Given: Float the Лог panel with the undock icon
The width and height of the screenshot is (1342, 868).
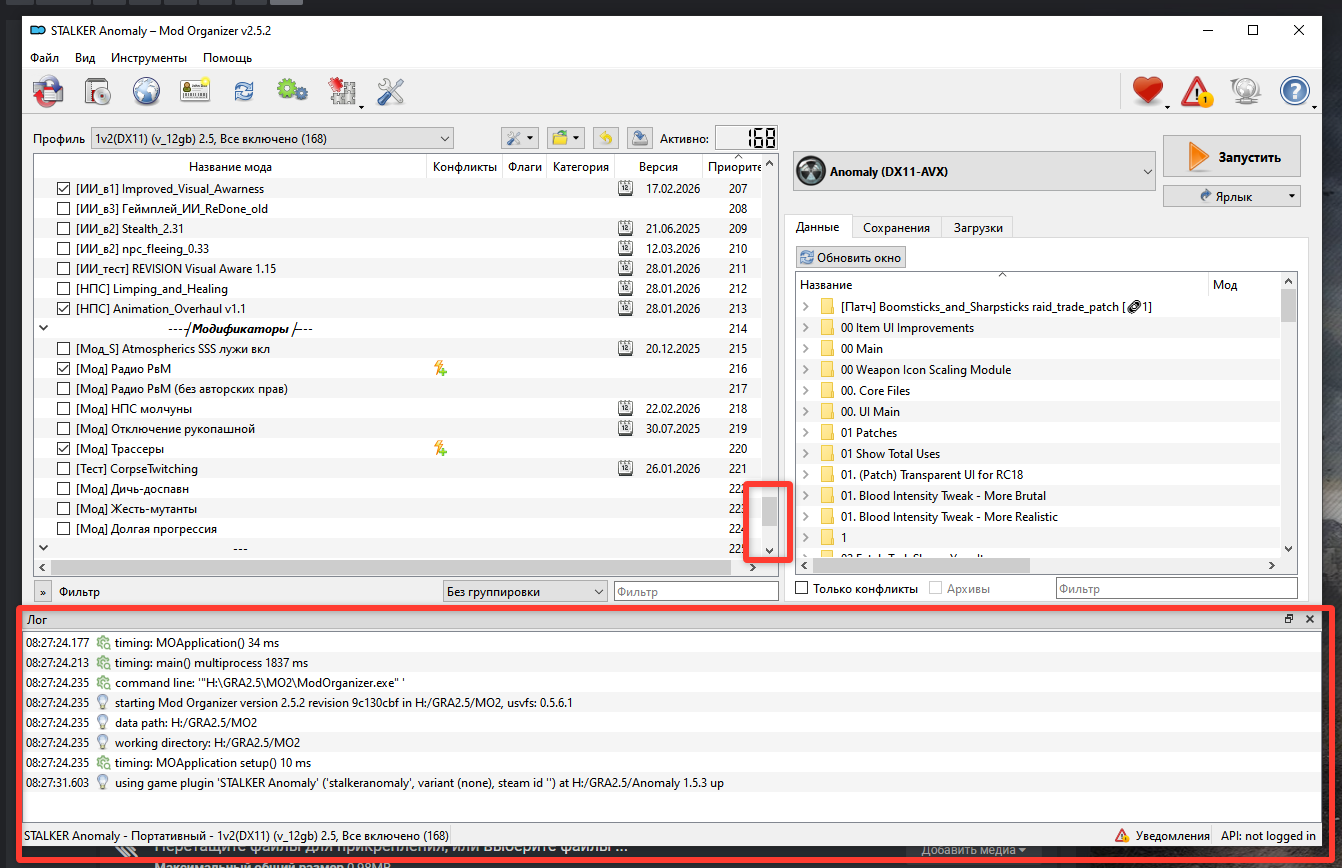Looking at the screenshot, I should pyautogui.click(x=1290, y=619).
